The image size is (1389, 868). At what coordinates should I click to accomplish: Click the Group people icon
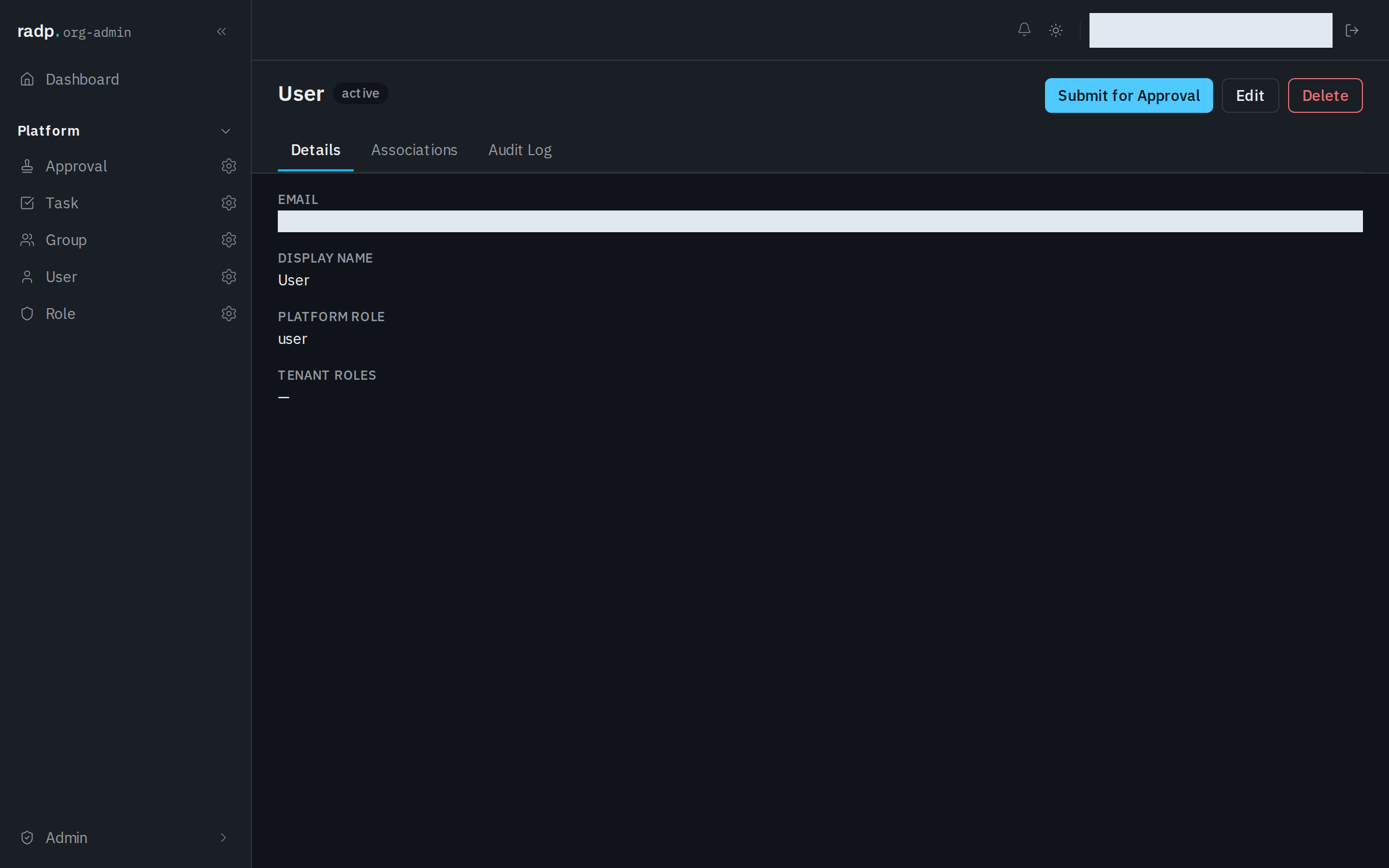tap(27, 239)
